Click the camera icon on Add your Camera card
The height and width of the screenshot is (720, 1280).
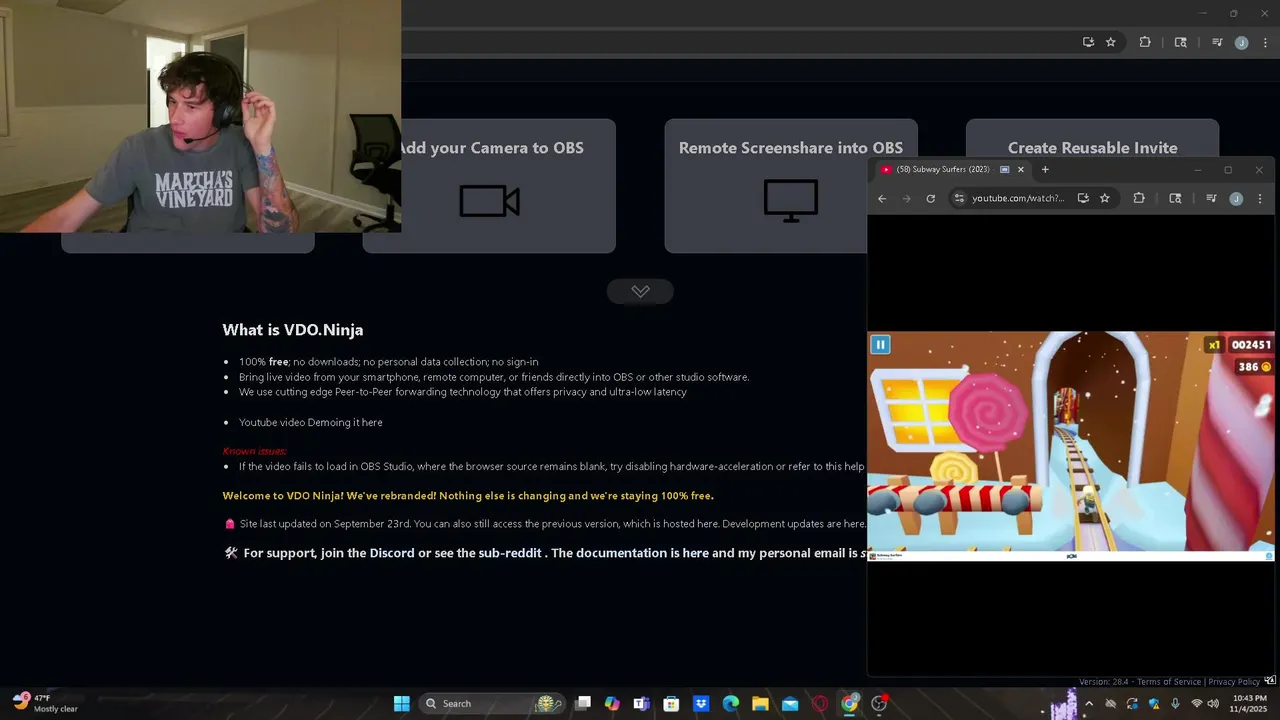489,201
